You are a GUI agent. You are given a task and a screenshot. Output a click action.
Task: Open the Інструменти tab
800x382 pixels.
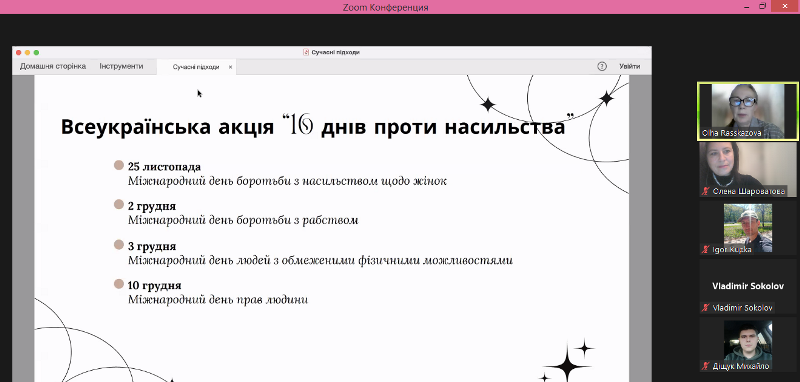click(121, 66)
